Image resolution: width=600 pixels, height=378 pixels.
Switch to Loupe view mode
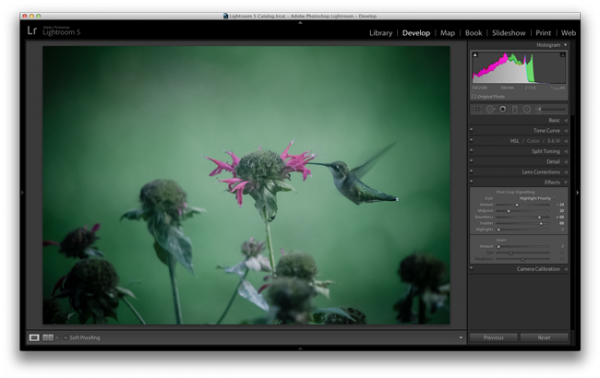[x=34, y=337]
